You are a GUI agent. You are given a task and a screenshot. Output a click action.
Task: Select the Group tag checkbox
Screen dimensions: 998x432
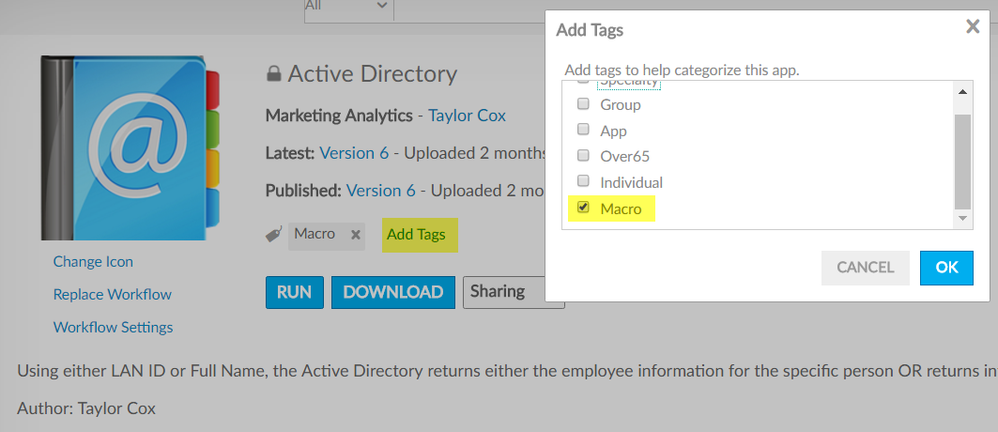584,104
